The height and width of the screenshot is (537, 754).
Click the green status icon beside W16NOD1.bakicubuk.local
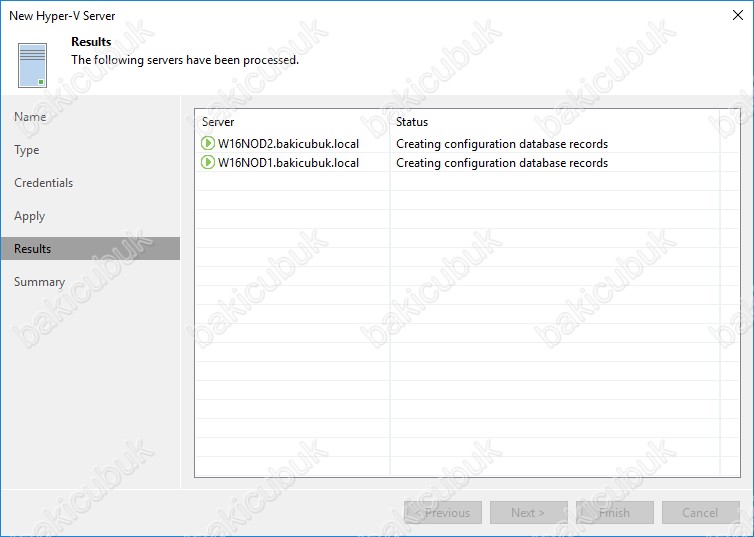pyautogui.click(x=207, y=162)
